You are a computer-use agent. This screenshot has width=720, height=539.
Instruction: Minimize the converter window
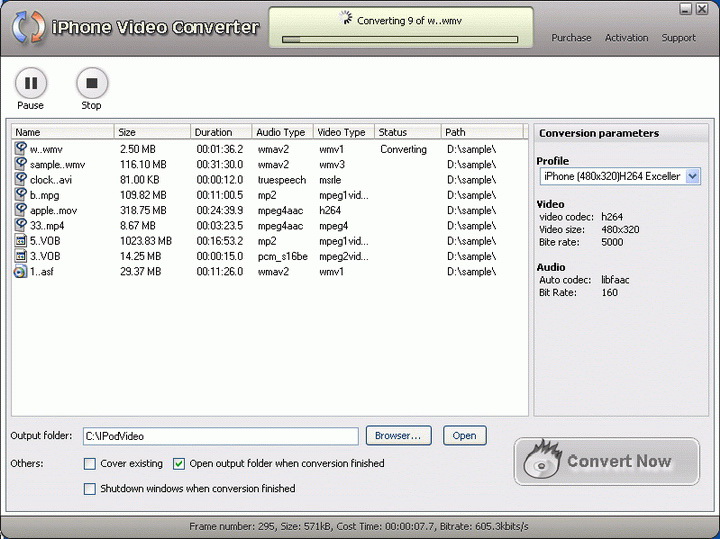pyautogui.click(x=686, y=9)
